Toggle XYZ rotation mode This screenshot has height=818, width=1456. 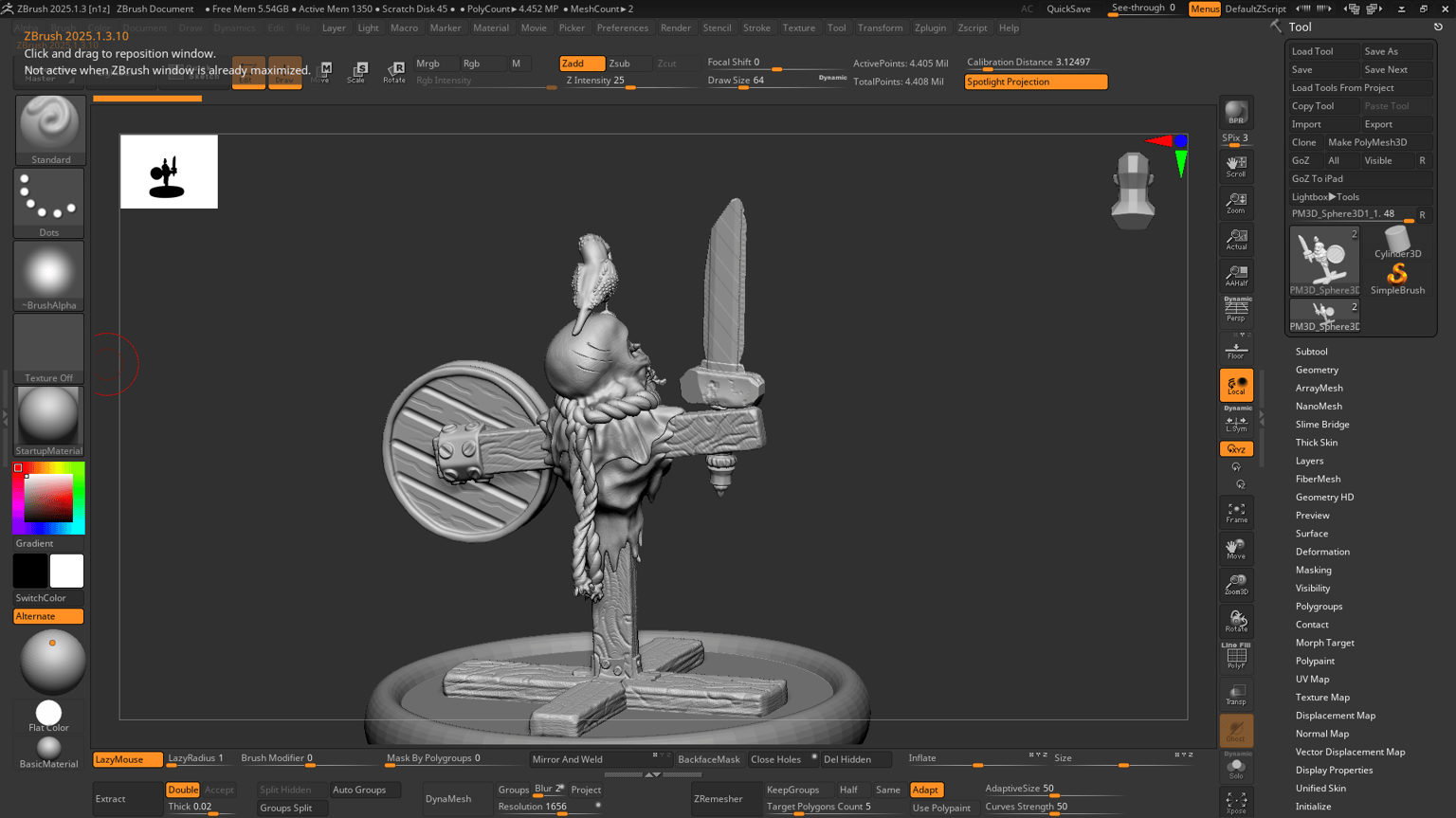point(1236,449)
